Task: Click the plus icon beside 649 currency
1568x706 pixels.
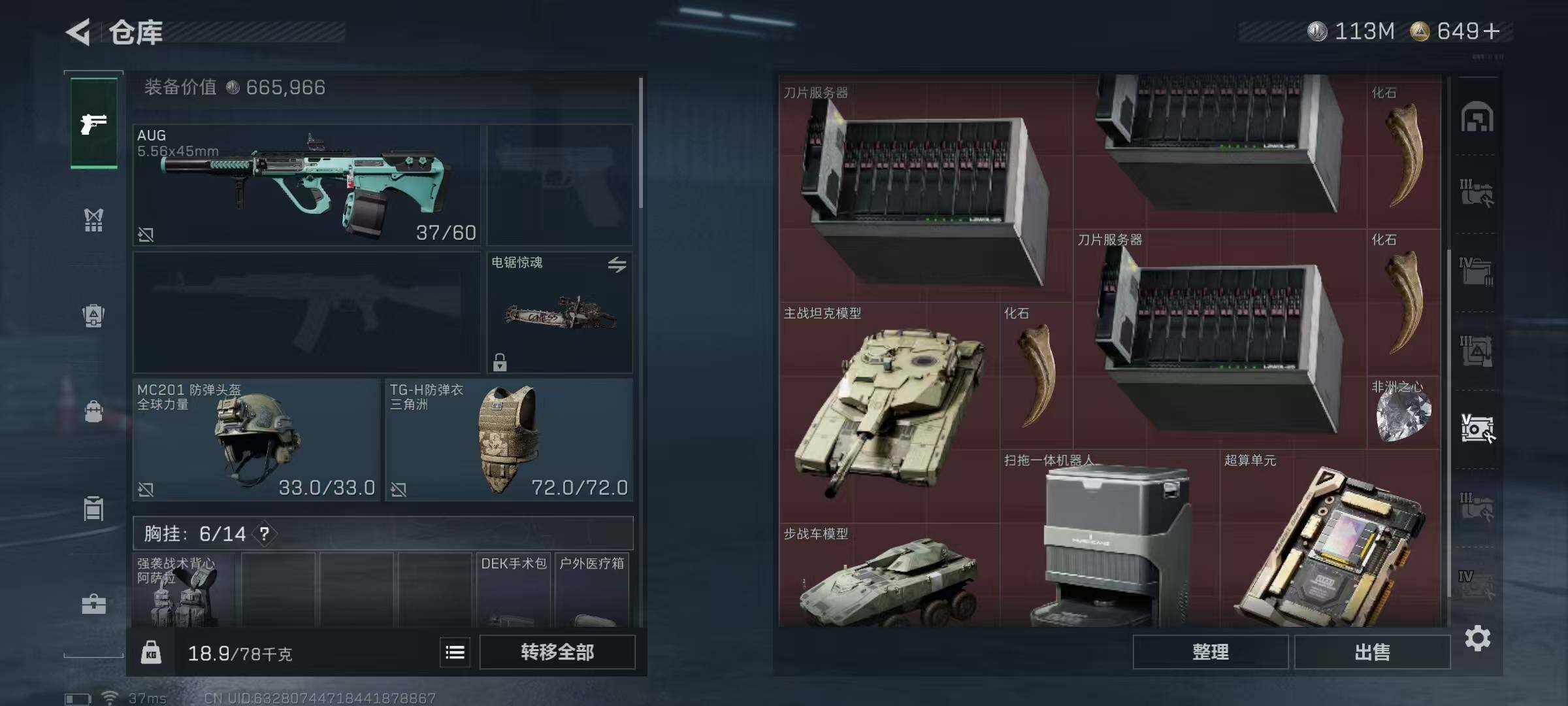Action: pos(1492,31)
